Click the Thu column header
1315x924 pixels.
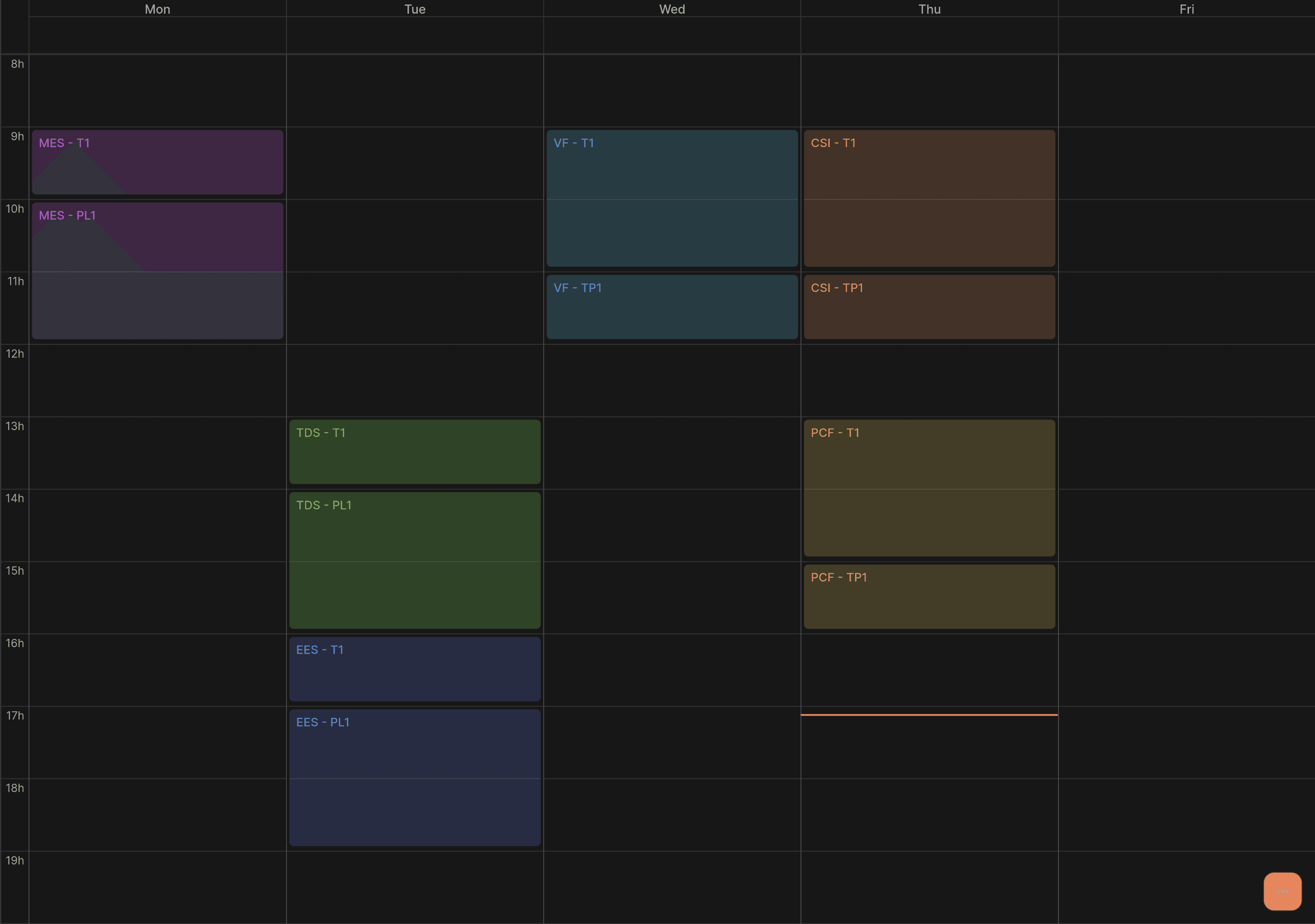tap(929, 9)
